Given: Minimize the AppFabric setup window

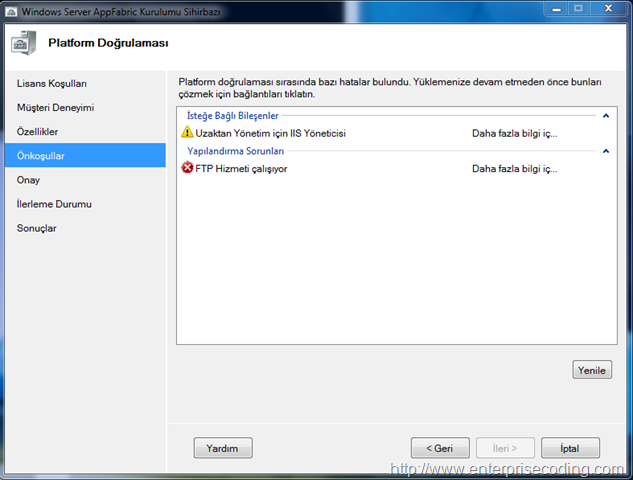Looking at the screenshot, I should (557, 8).
